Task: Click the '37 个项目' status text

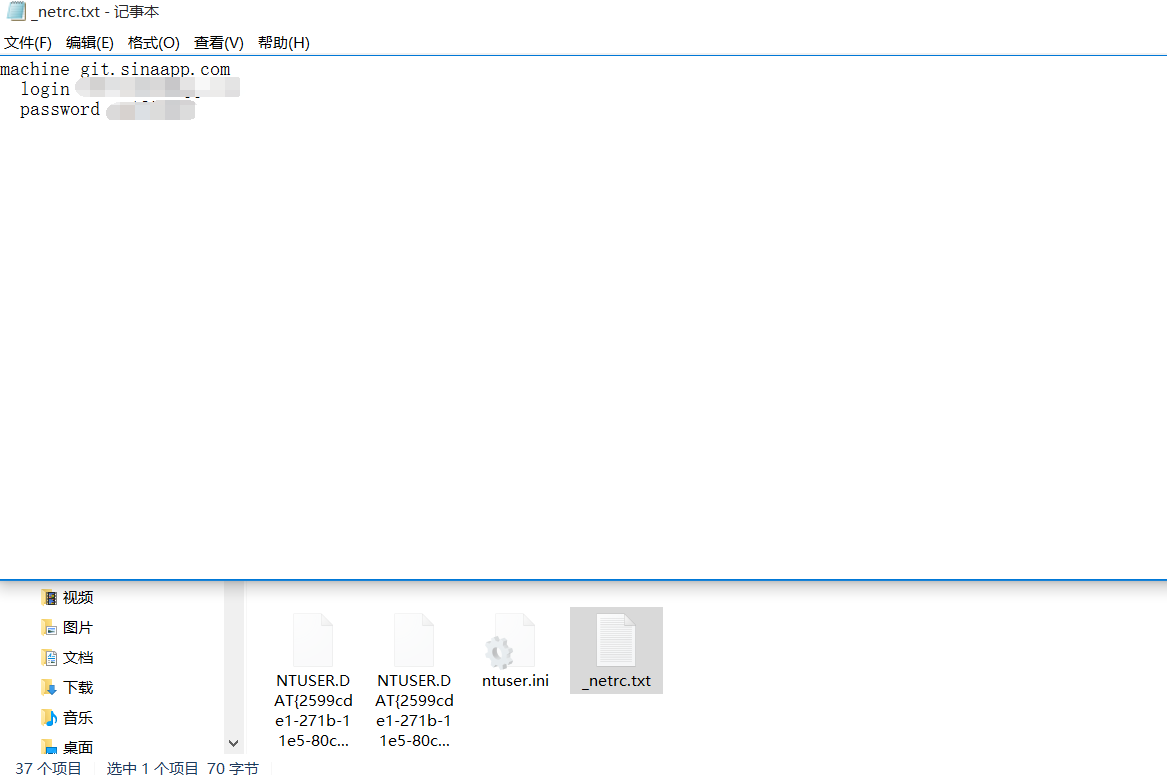Action: coord(48,768)
